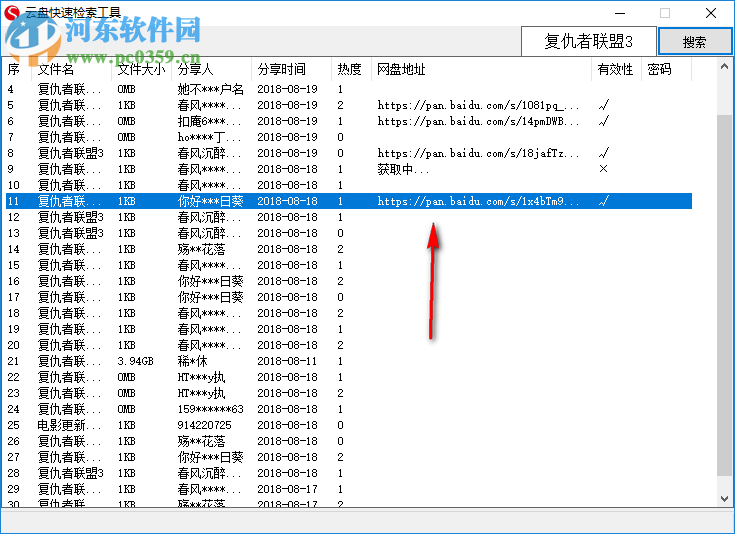Click file size 0MB in row 4

click(126, 89)
